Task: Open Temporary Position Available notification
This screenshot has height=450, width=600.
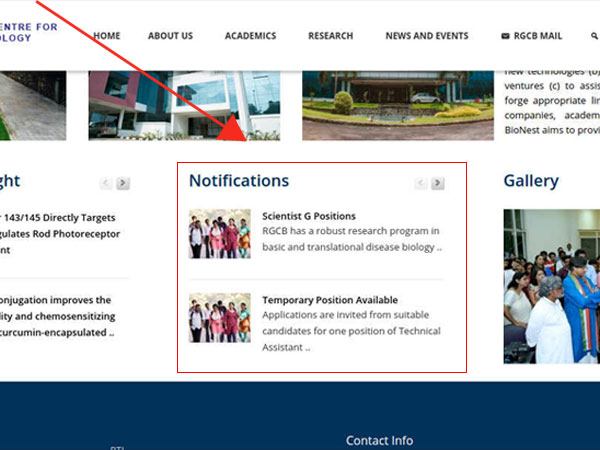Action: click(x=330, y=300)
